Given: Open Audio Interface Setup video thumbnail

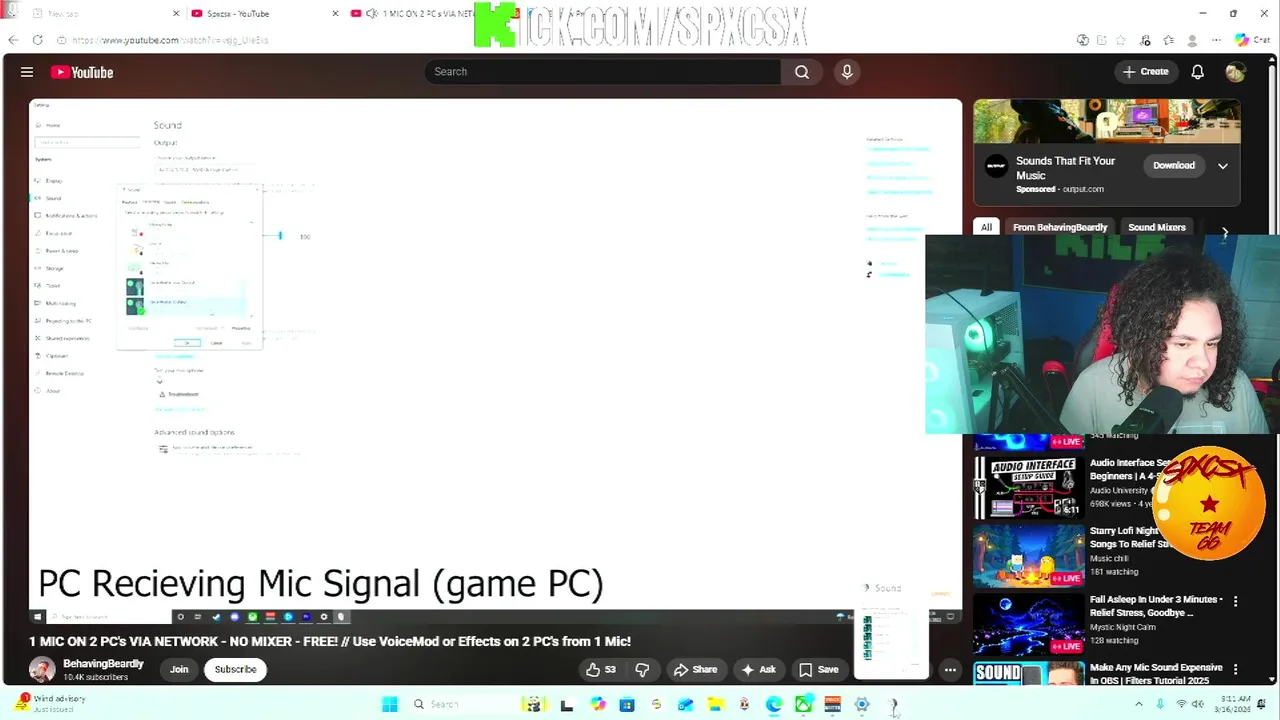Looking at the screenshot, I should [x=1028, y=488].
